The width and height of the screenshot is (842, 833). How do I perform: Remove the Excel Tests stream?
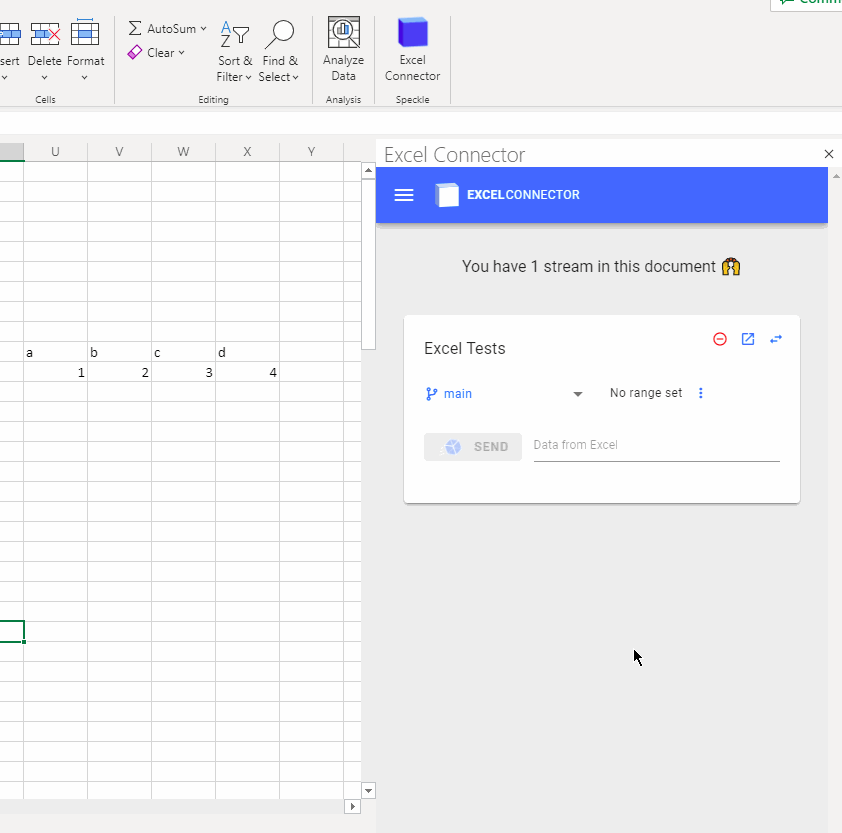[x=720, y=339]
